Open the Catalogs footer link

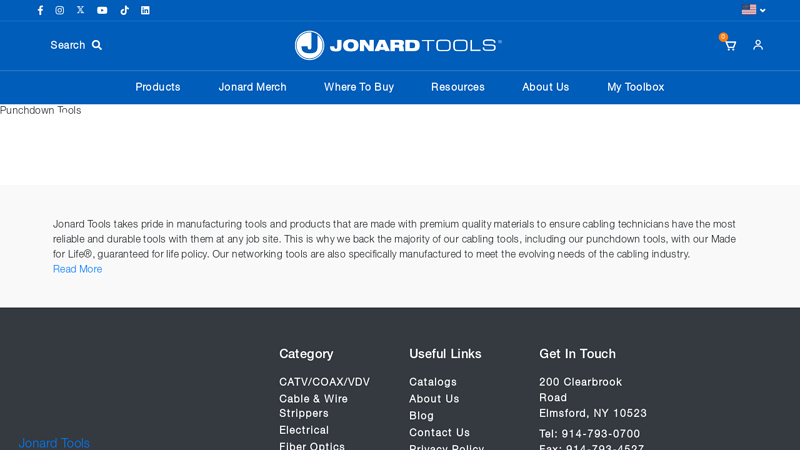click(x=433, y=382)
